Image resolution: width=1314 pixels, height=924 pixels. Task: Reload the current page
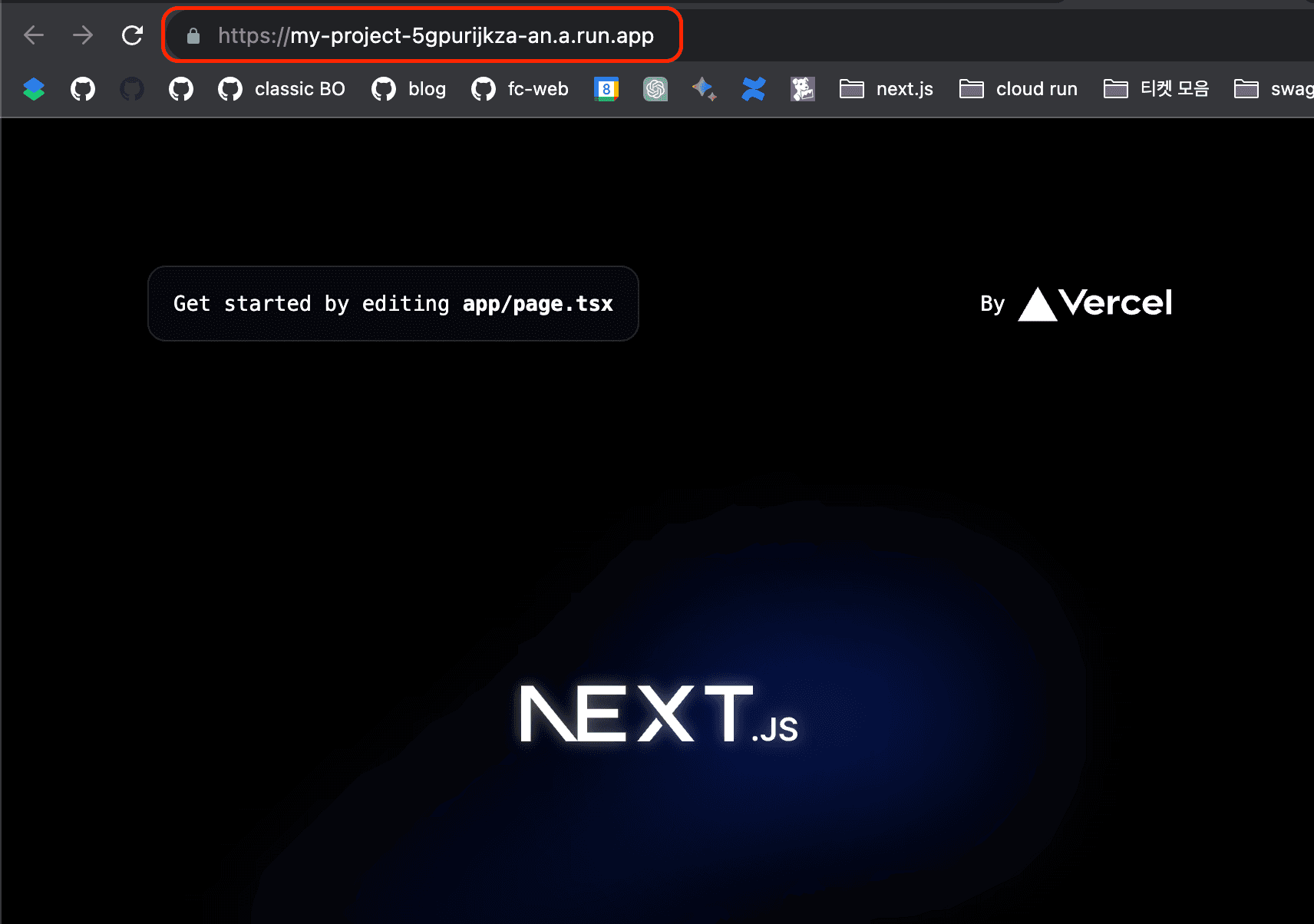point(132,35)
